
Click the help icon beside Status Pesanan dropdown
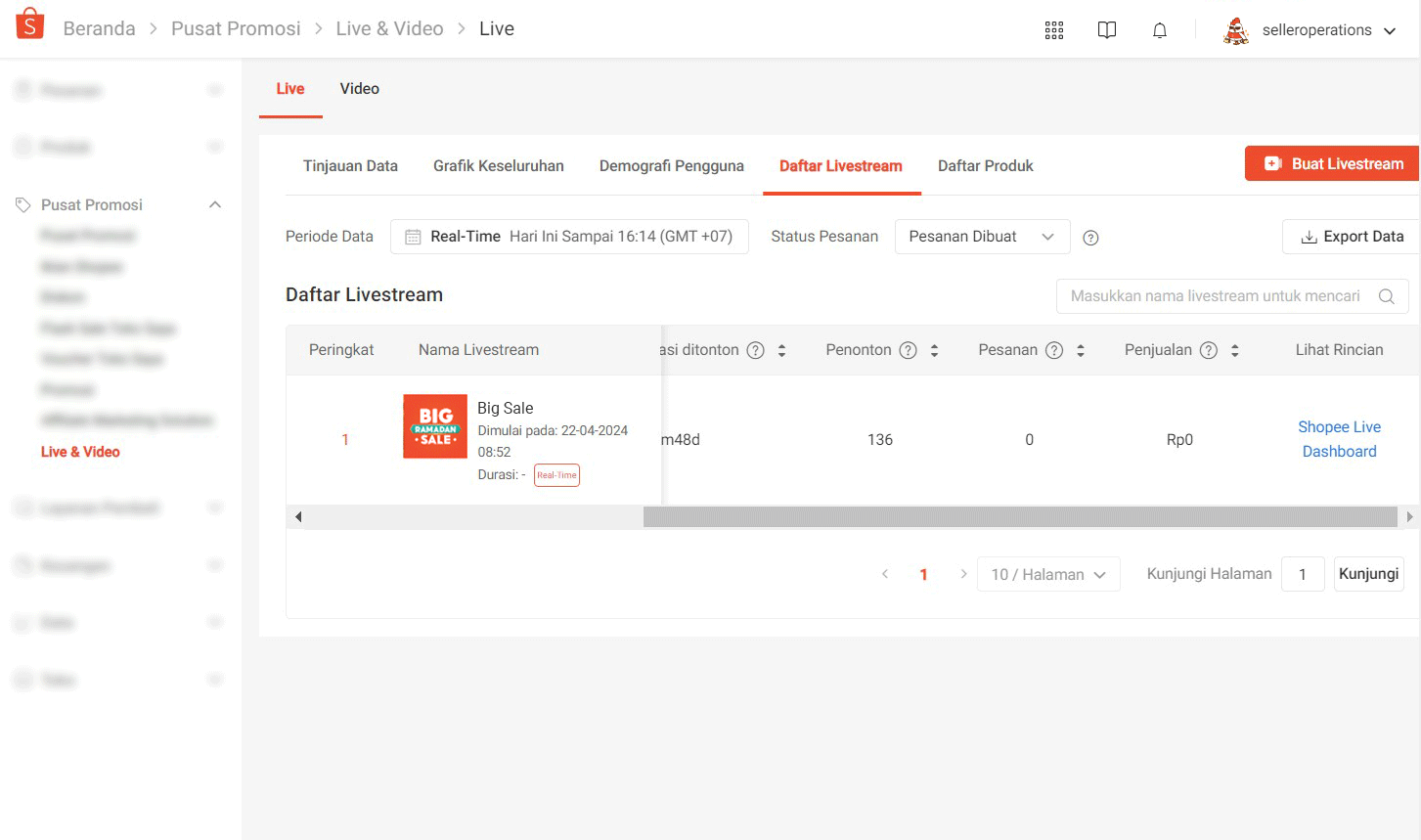click(x=1091, y=238)
